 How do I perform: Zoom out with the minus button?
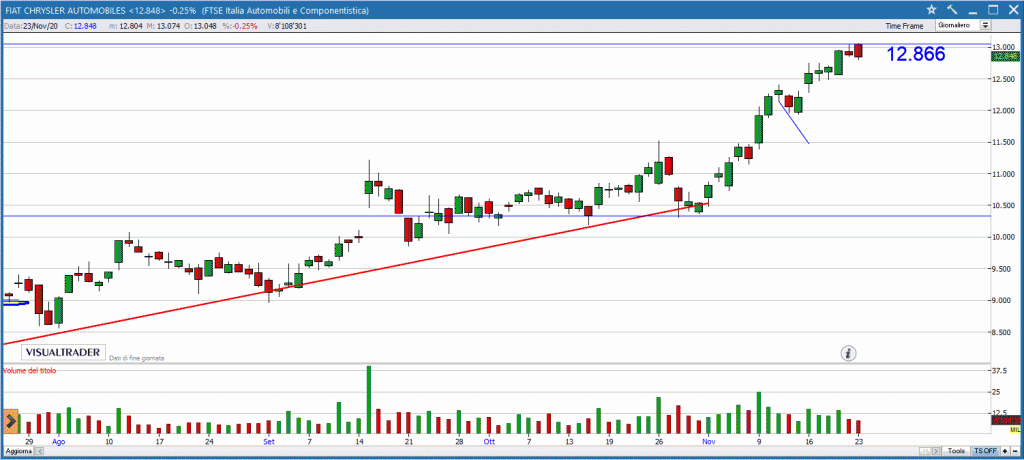(1015, 452)
